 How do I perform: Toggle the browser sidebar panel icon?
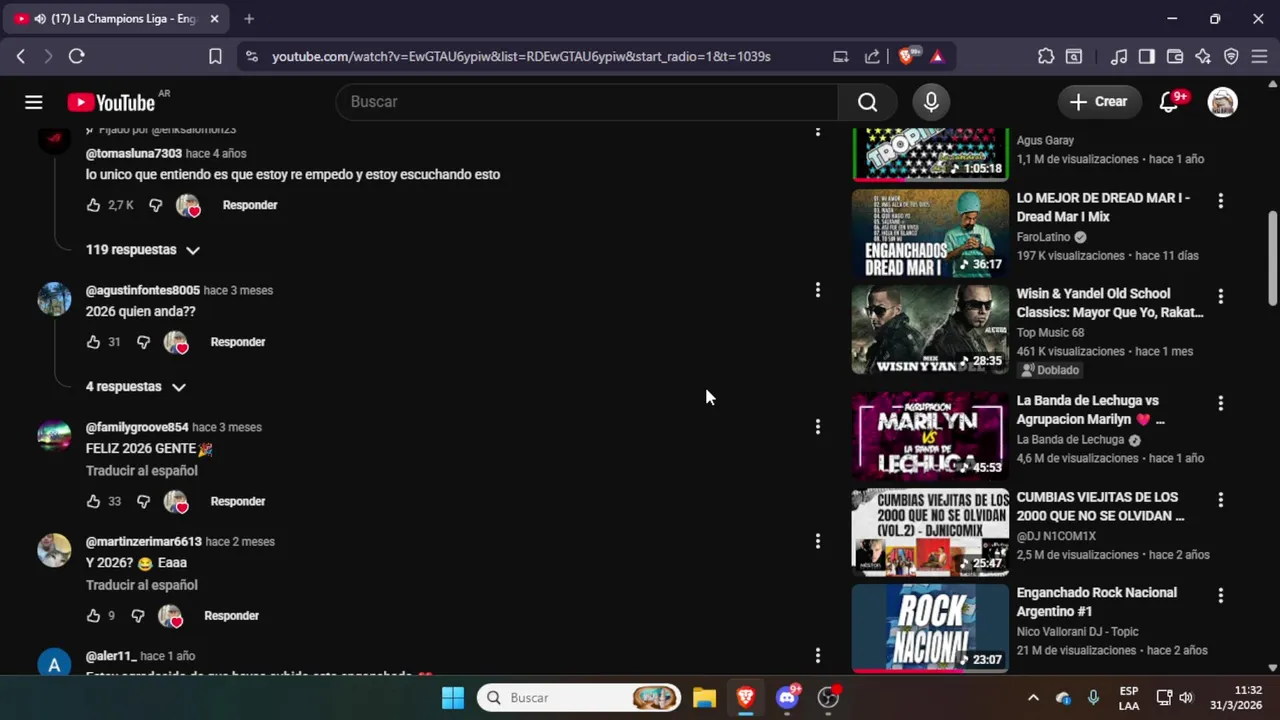point(1147,57)
